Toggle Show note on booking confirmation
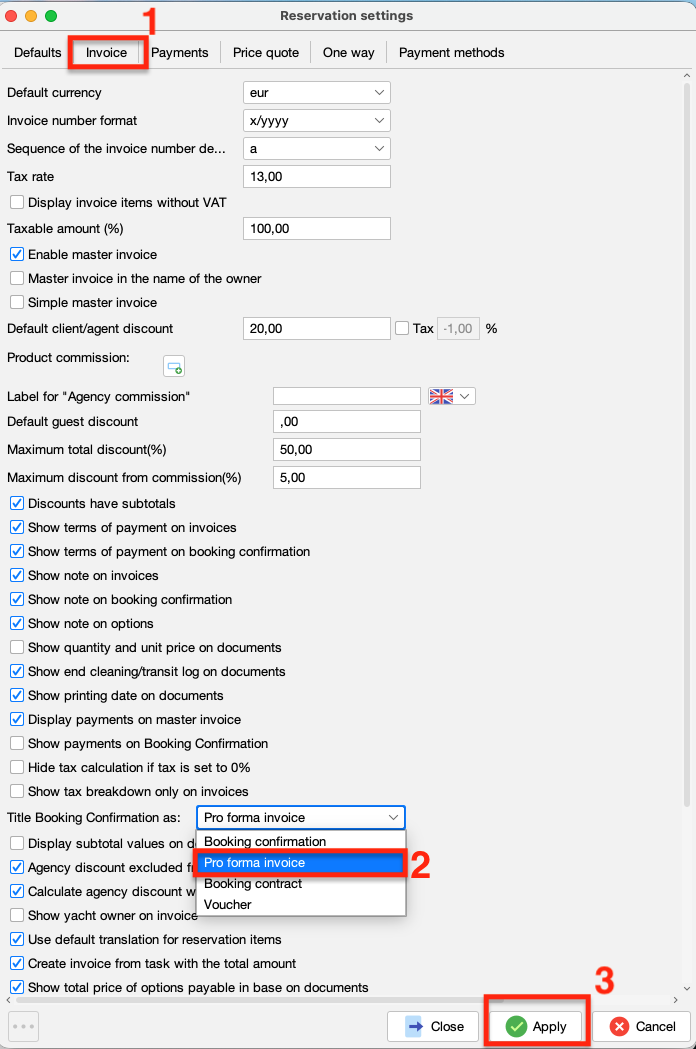The image size is (696, 1049). 17,599
